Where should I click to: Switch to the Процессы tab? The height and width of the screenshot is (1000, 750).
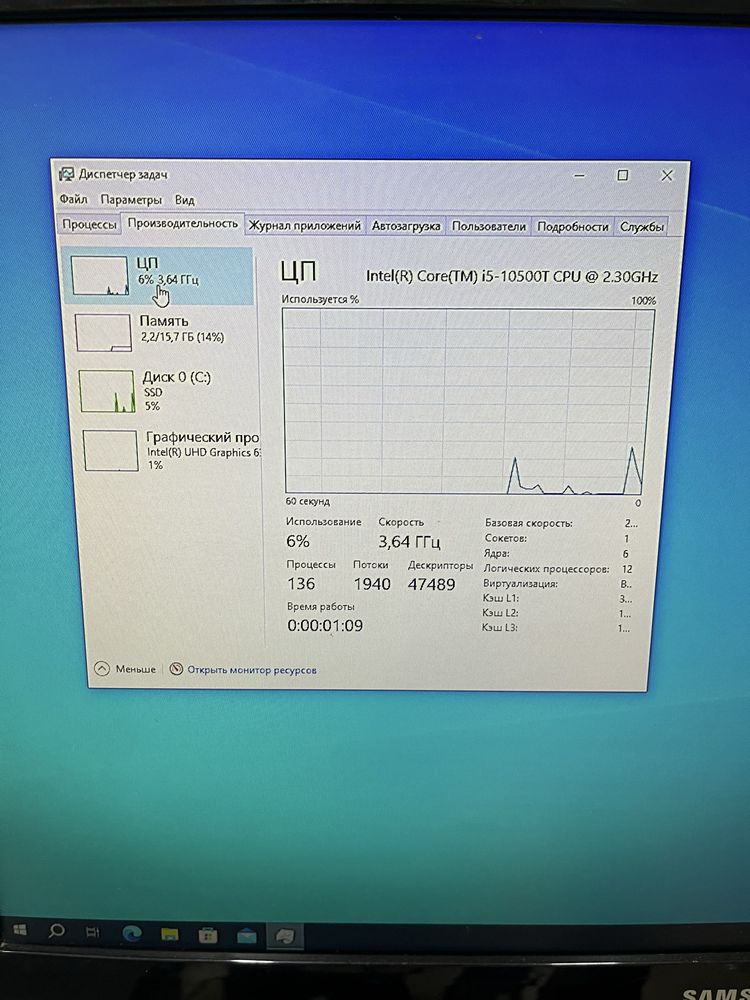pos(89,225)
